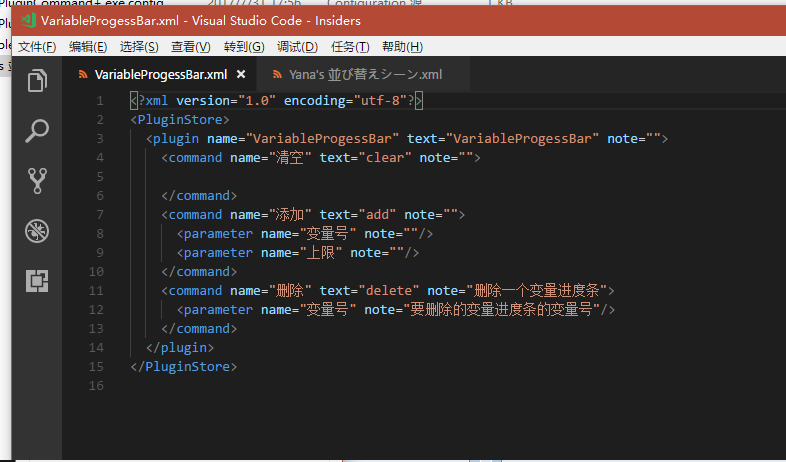Screen dimensions: 786x462
Task: Open the 转到(G) menu
Action: tap(244, 47)
